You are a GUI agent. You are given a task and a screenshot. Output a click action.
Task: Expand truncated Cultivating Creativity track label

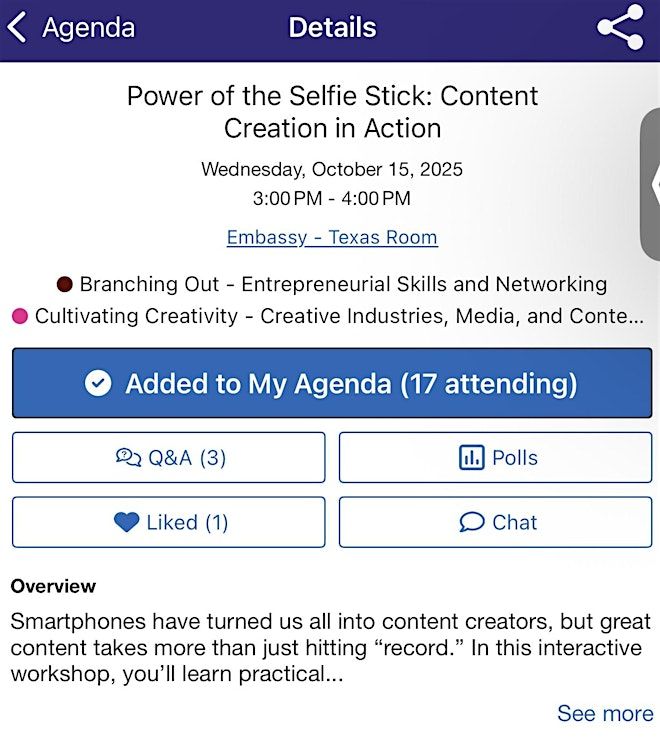(x=339, y=316)
